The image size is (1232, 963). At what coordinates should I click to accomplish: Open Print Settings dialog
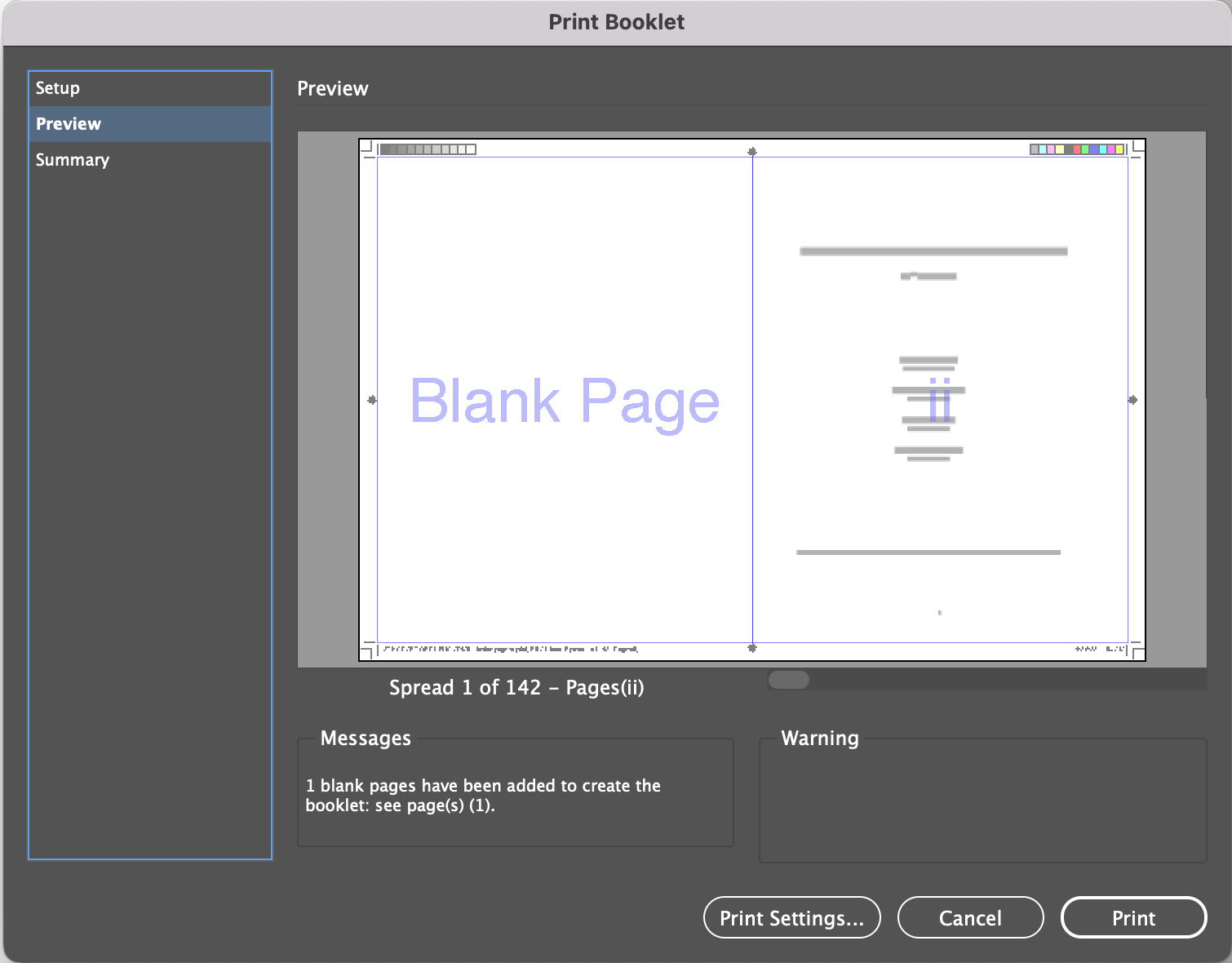(x=791, y=917)
